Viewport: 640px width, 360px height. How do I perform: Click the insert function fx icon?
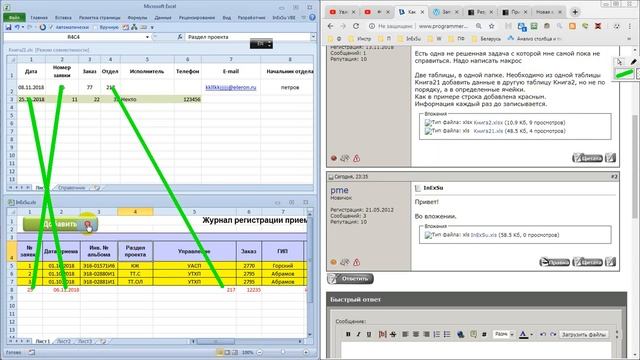click(180, 37)
